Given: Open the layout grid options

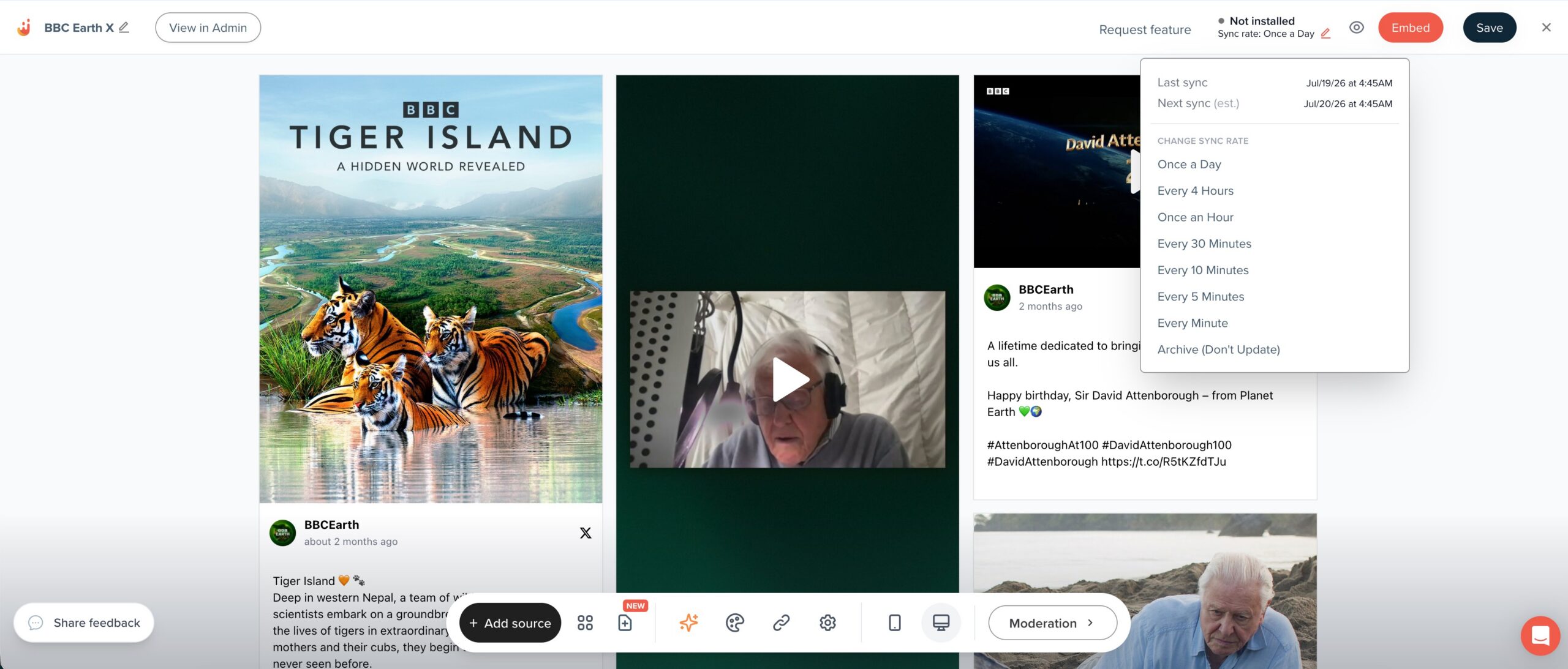Looking at the screenshot, I should [x=585, y=622].
